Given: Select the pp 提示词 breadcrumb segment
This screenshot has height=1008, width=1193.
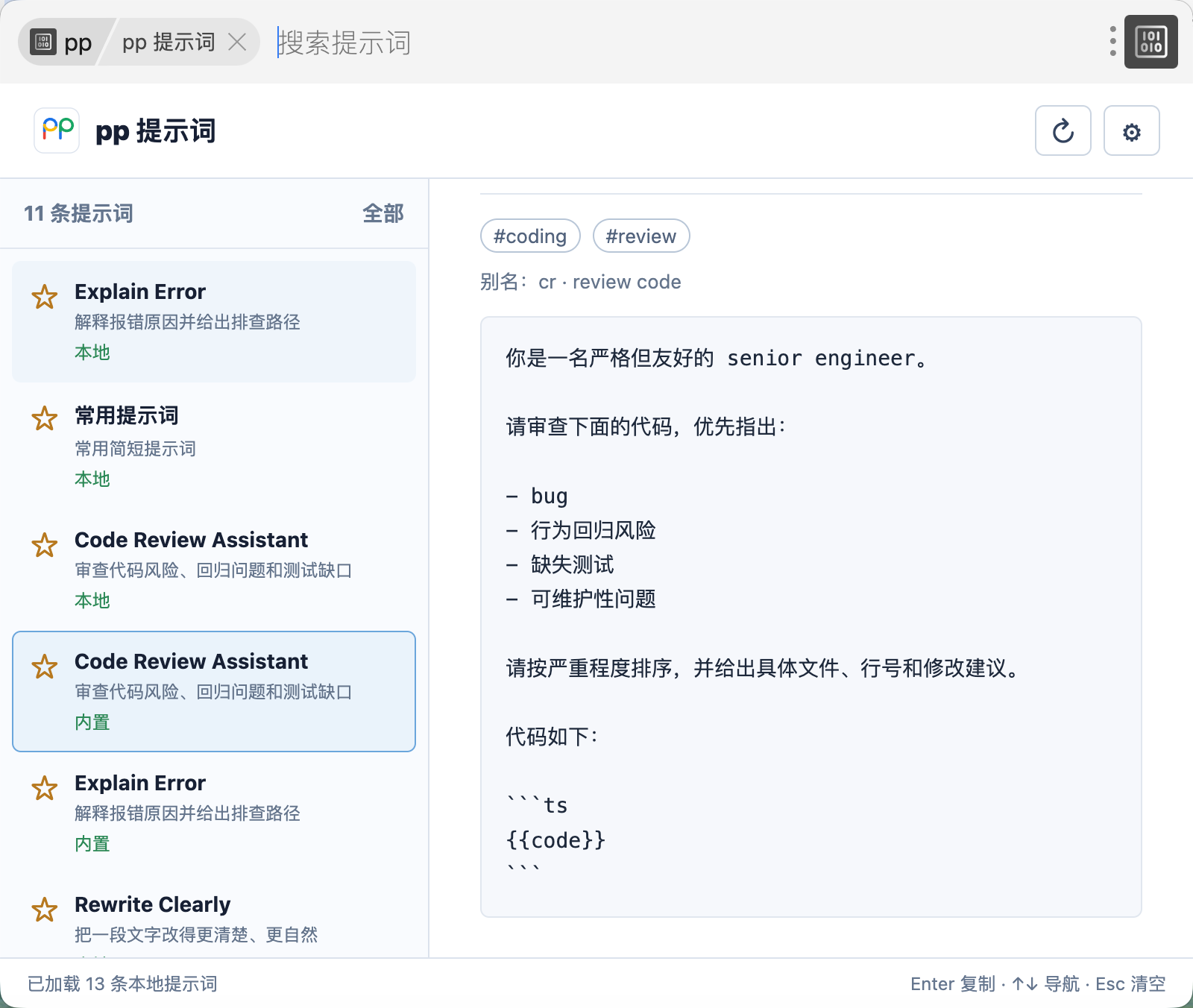Looking at the screenshot, I should click(x=169, y=42).
